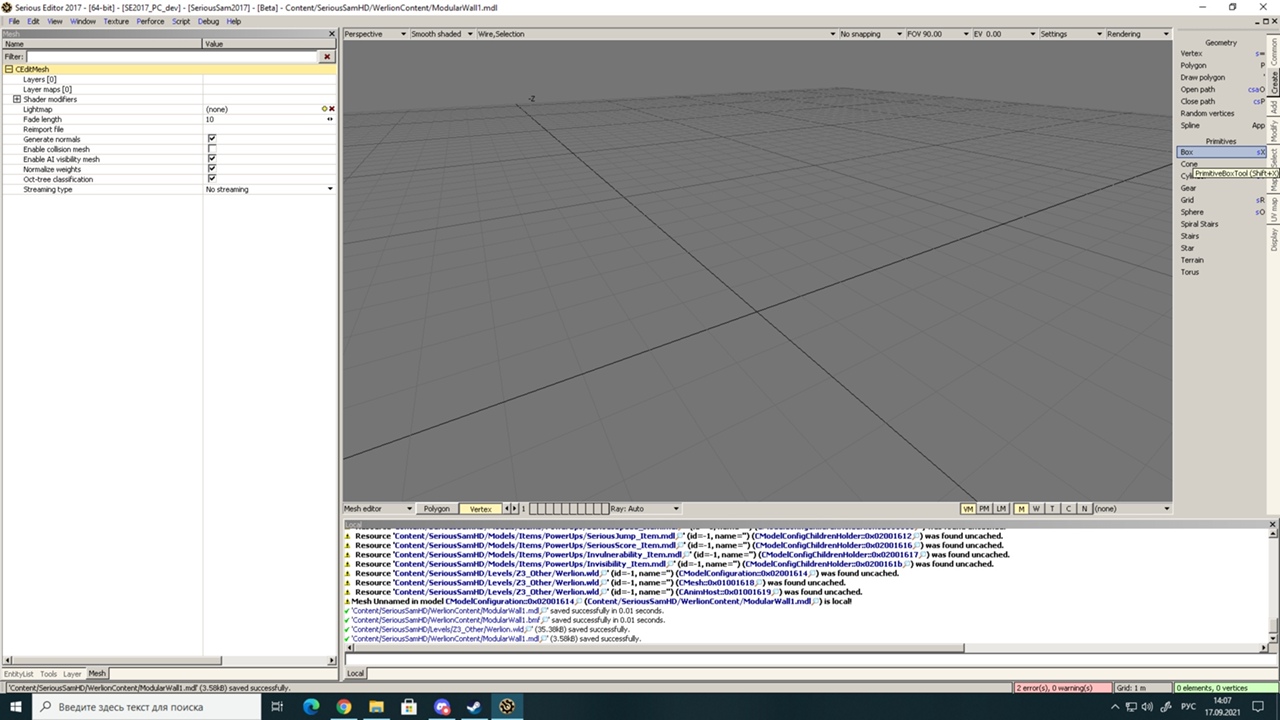Expand the Shader modifiers node
This screenshot has height=720, width=1280.
click(17, 99)
